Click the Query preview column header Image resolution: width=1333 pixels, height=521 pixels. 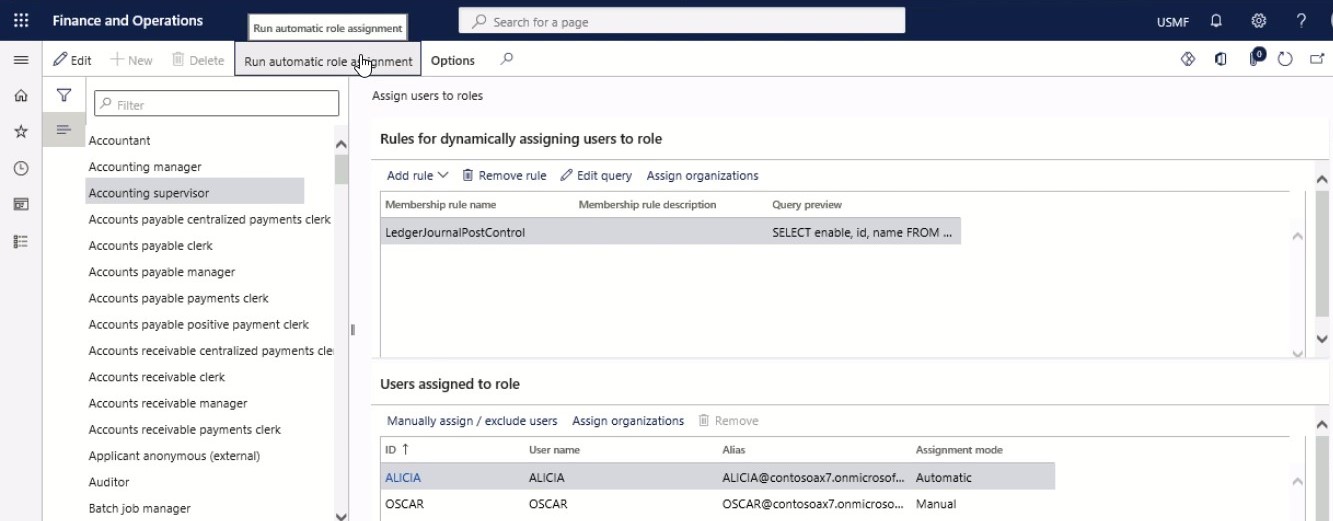coord(807,205)
